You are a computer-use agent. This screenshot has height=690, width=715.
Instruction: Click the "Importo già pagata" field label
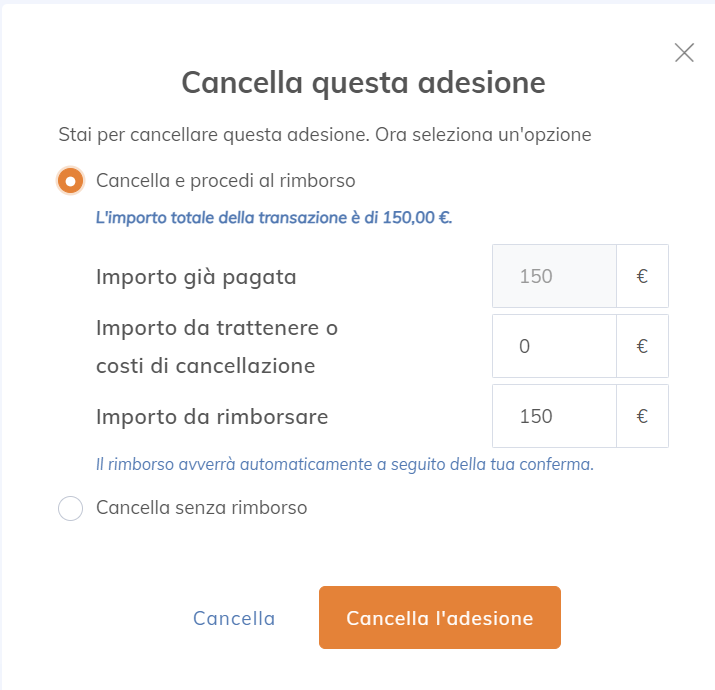coord(196,277)
